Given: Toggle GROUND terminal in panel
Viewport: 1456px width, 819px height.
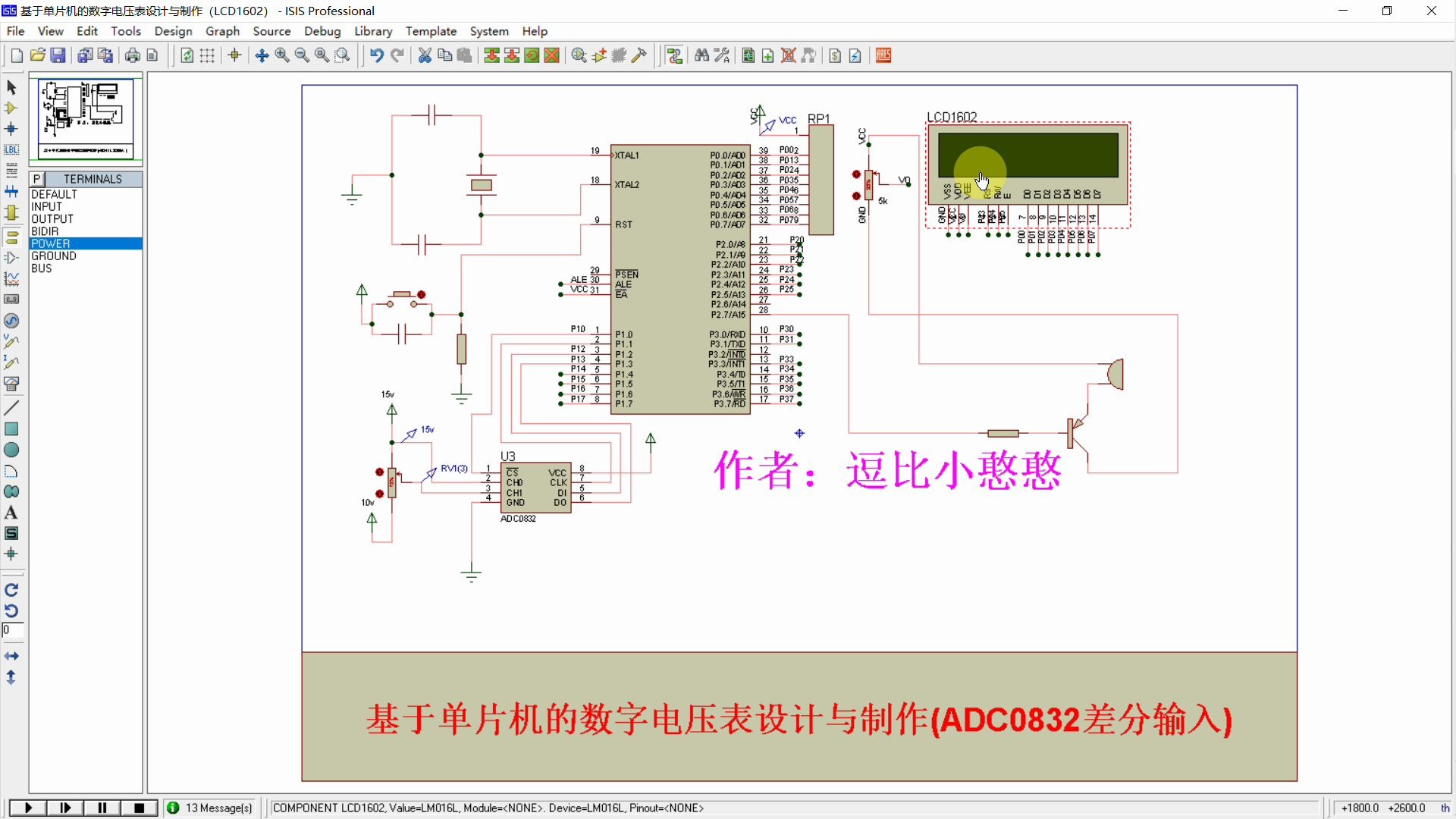Looking at the screenshot, I should (53, 256).
